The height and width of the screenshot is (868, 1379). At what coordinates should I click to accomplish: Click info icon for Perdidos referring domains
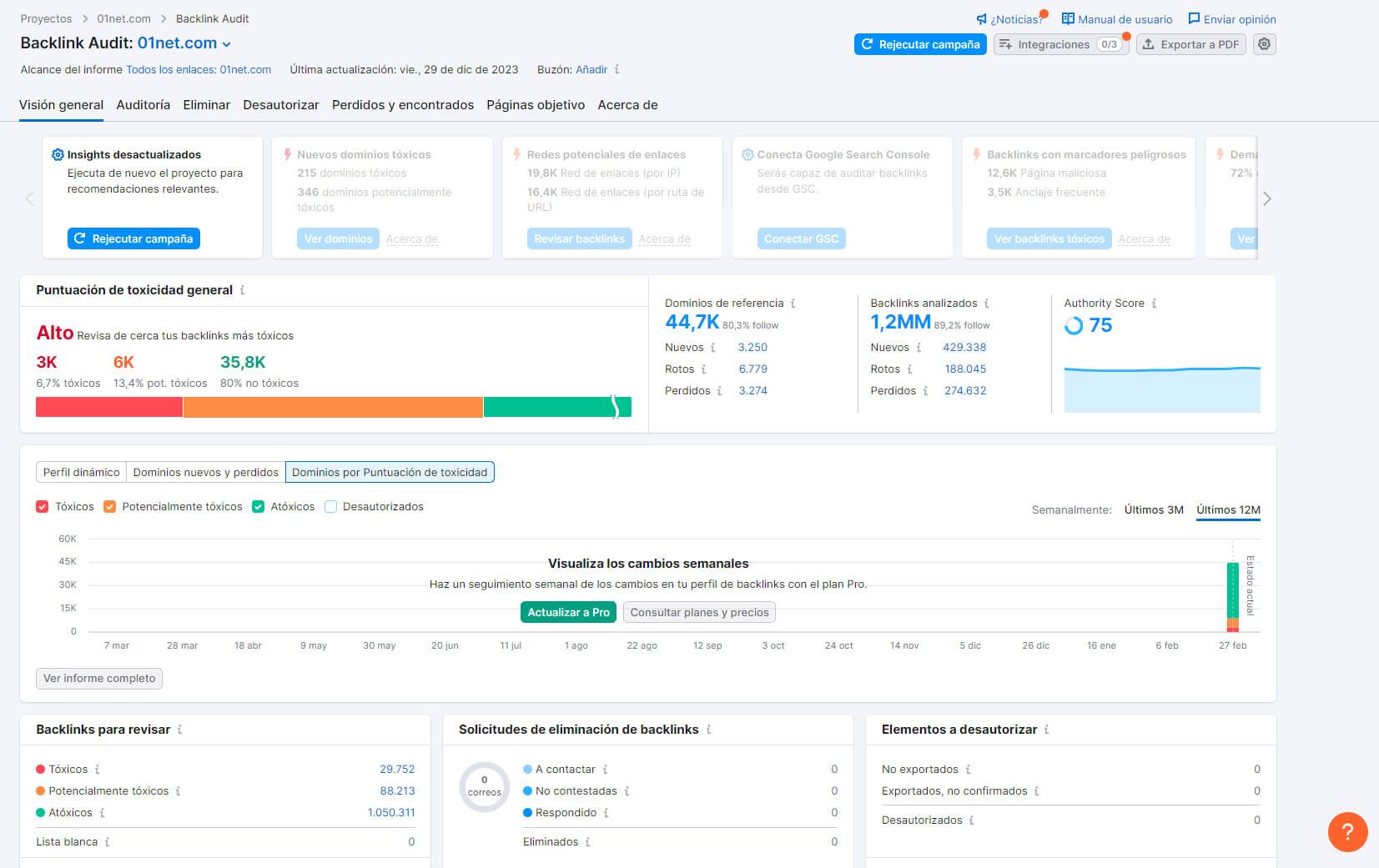pyautogui.click(x=719, y=391)
